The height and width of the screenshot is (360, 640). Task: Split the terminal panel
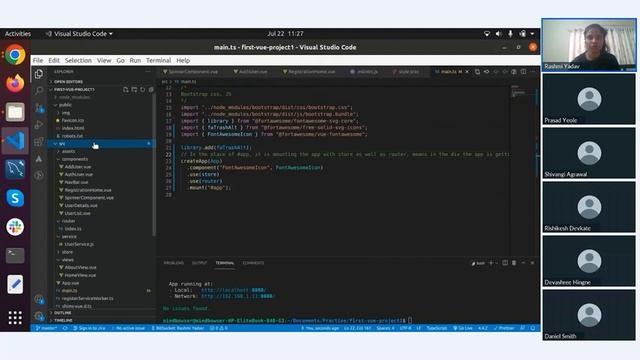[505, 263]
